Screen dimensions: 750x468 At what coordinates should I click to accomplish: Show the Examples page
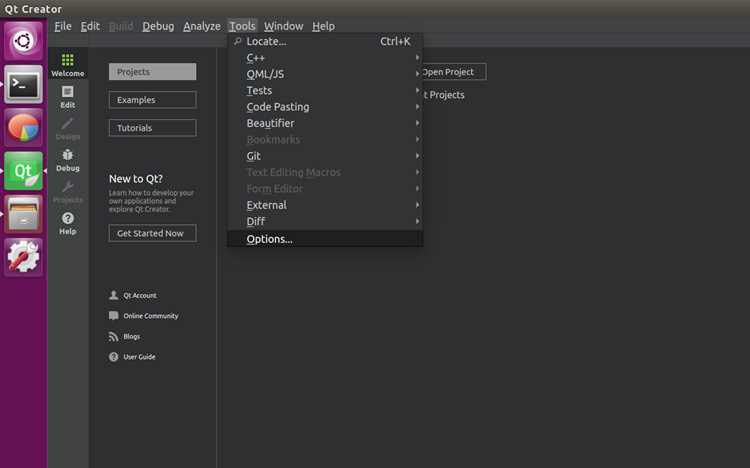pos(152,100)
